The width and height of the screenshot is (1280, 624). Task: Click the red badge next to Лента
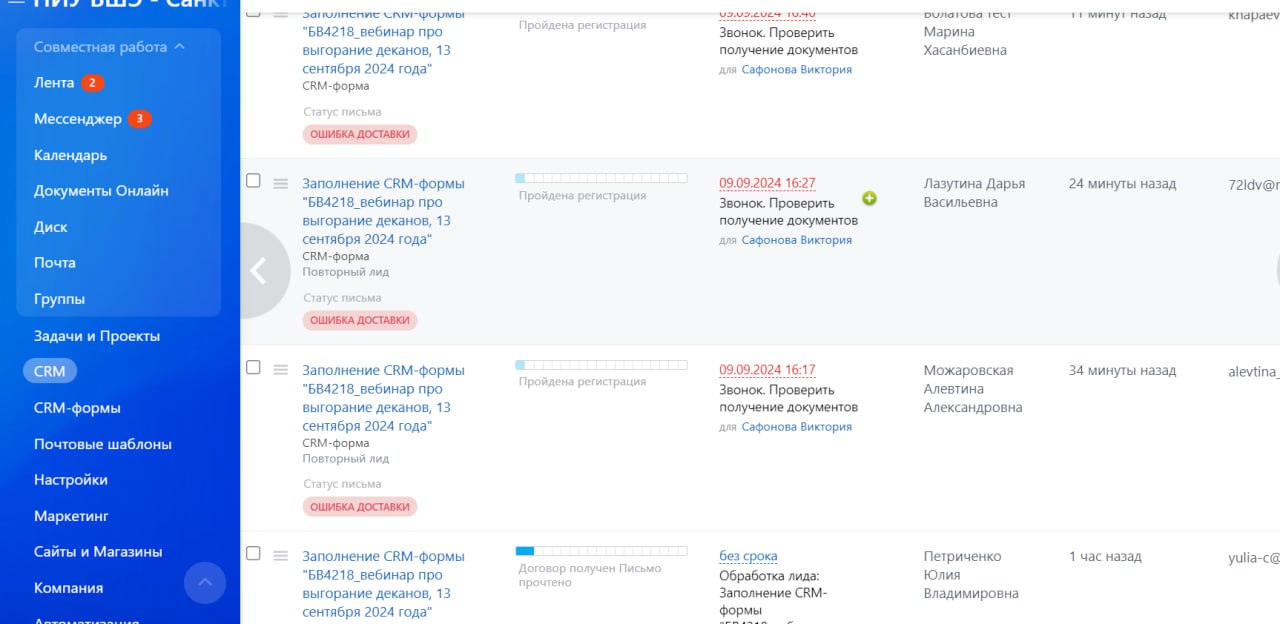(x=93, y=83)
